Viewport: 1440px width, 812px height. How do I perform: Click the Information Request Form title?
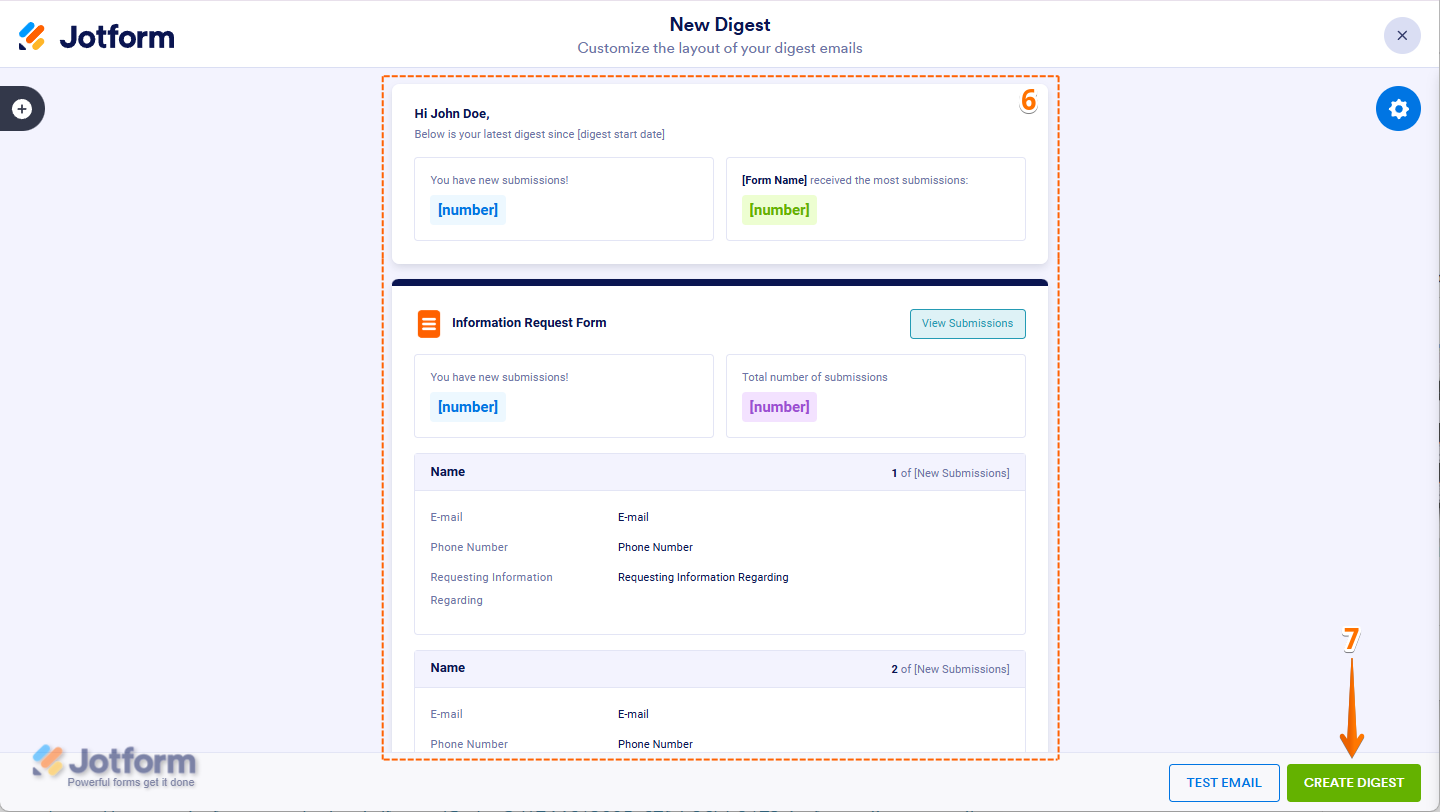tap(529, 323)
